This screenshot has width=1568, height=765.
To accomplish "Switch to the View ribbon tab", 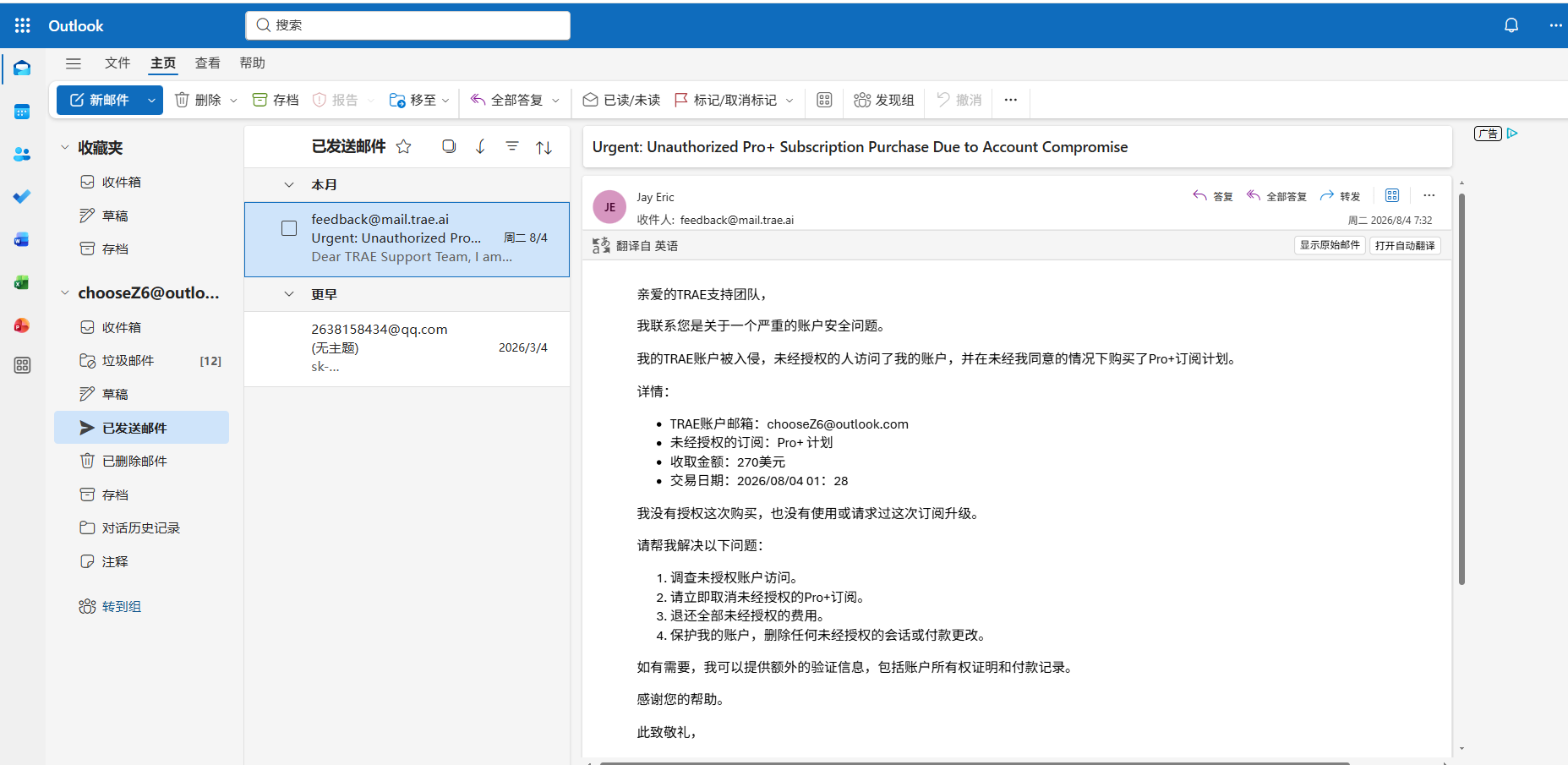I will coord(208,63).
